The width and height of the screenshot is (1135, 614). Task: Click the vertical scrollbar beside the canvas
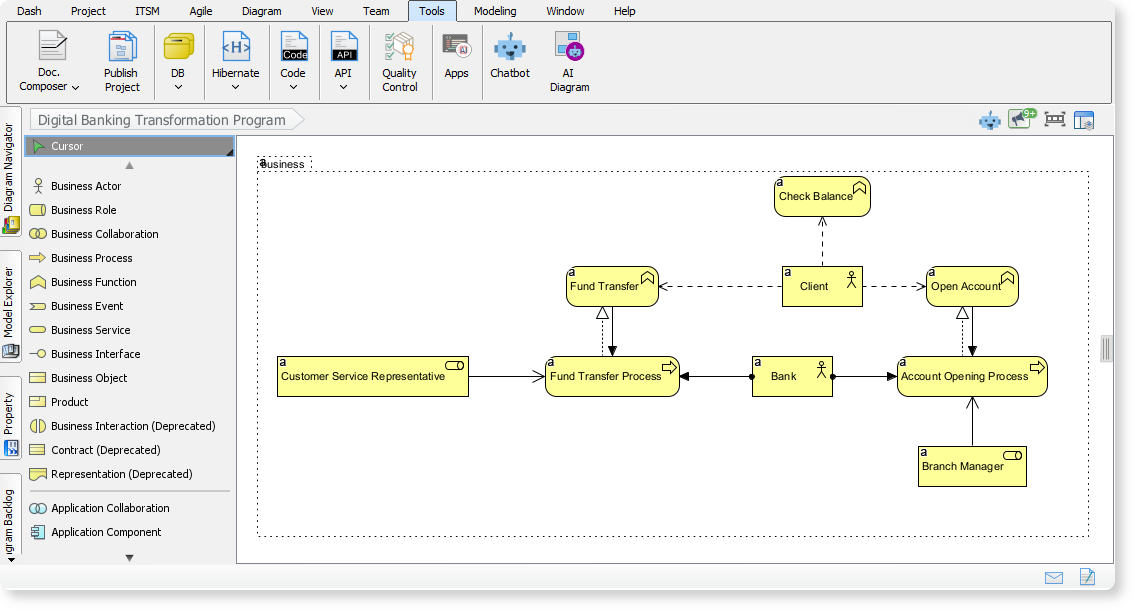click(x=1106, y=349)
